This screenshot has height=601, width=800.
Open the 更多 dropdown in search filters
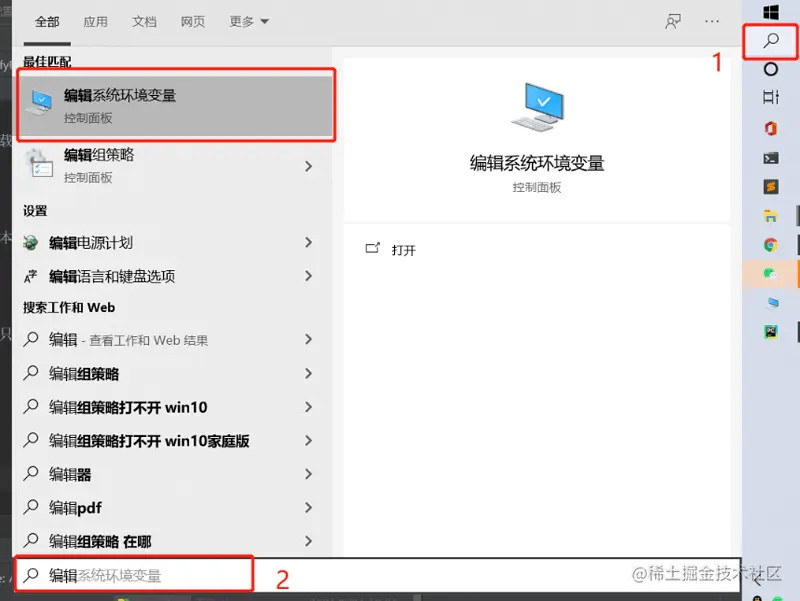pos(245,22)
